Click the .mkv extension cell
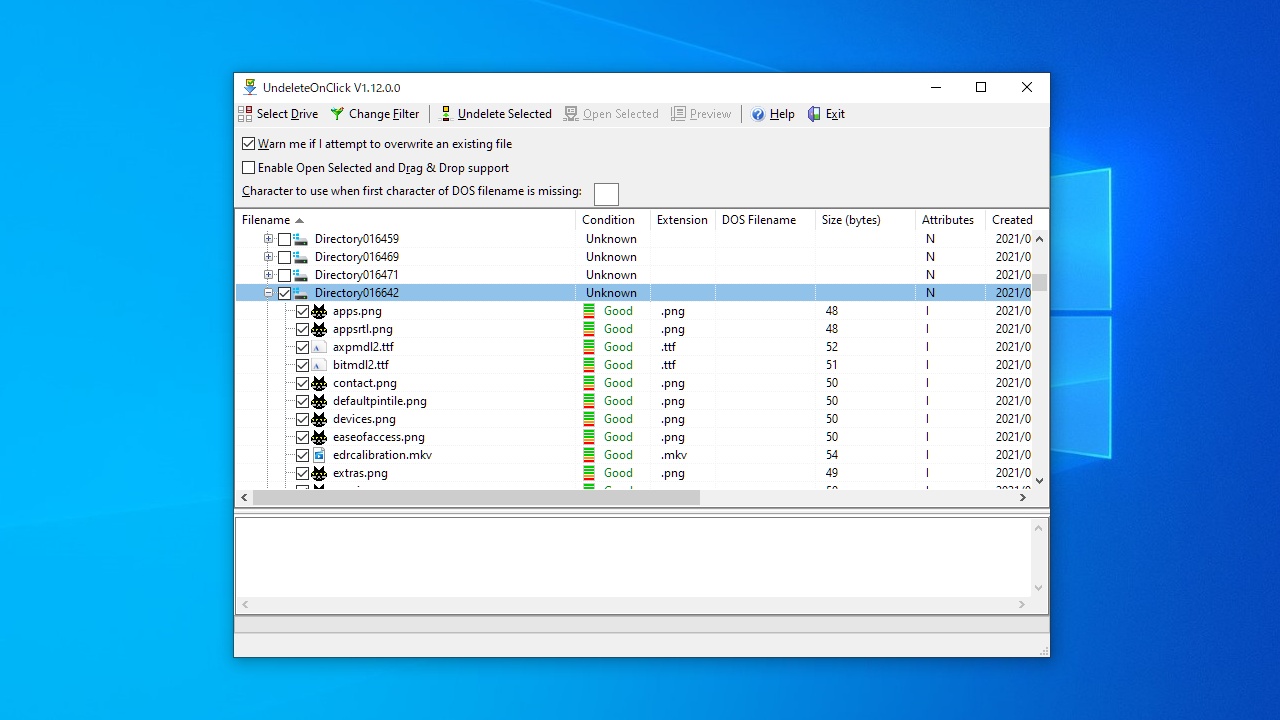 pyautogui.click(x=674, y=455)
